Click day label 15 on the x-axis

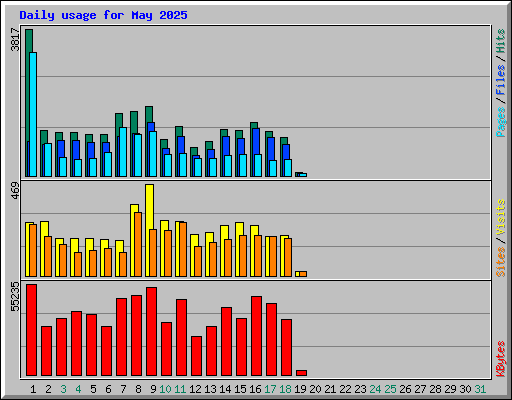(x=240, y=389)
